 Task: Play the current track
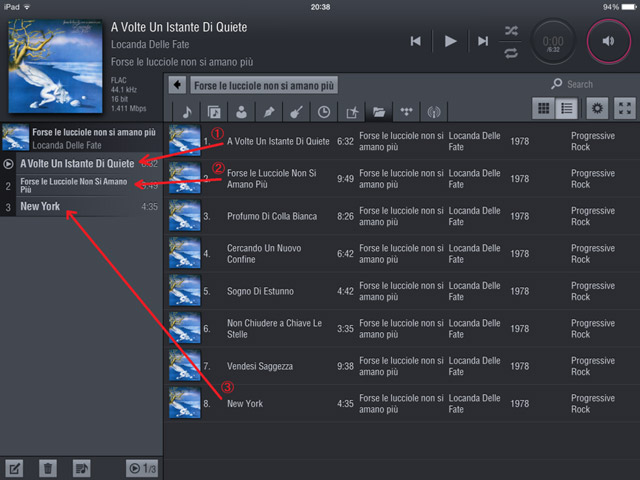pyautogui.click(x=450, y=41)
